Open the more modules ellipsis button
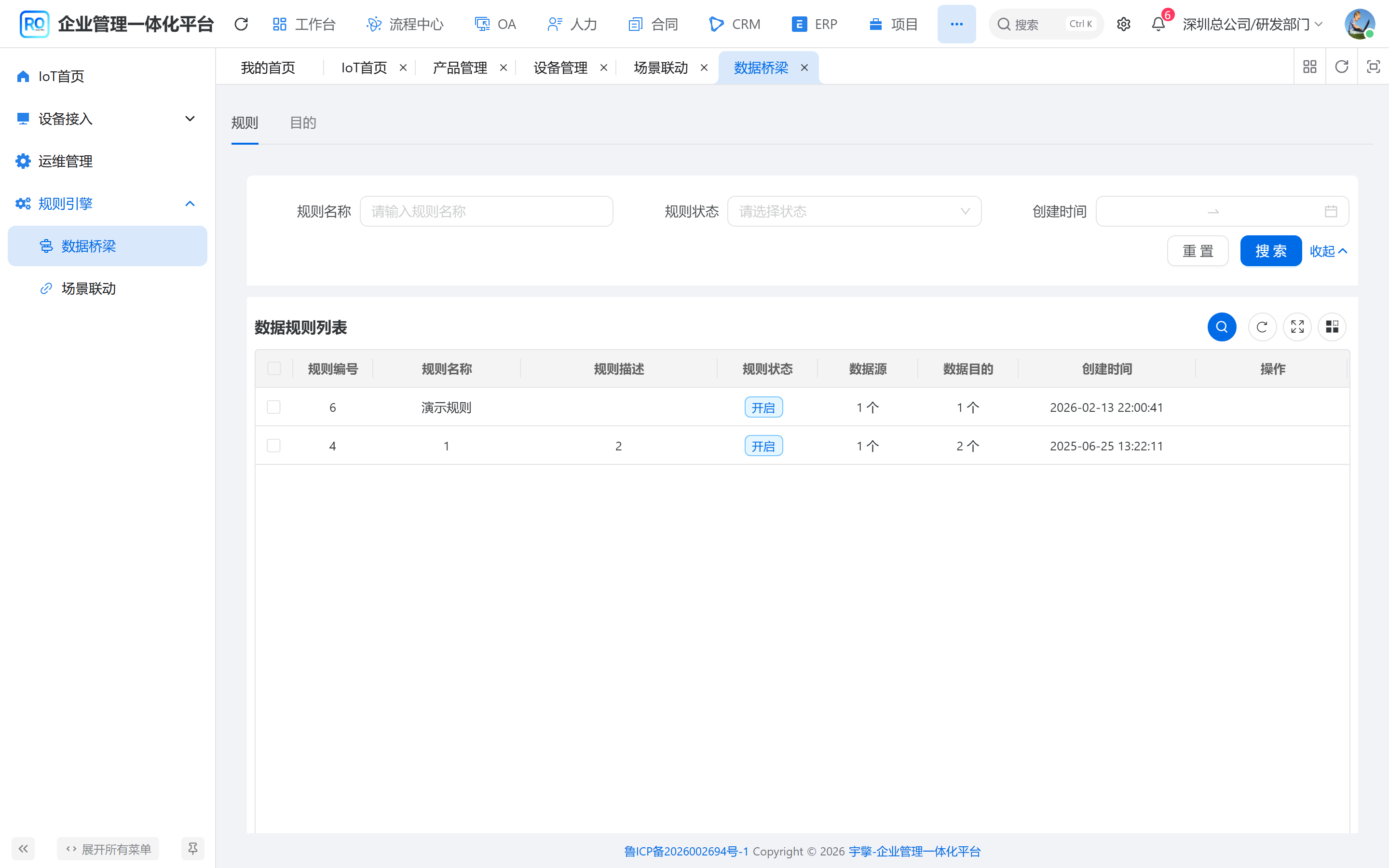The width and height of the screenshot is (1389, 868). click(956, 24)
